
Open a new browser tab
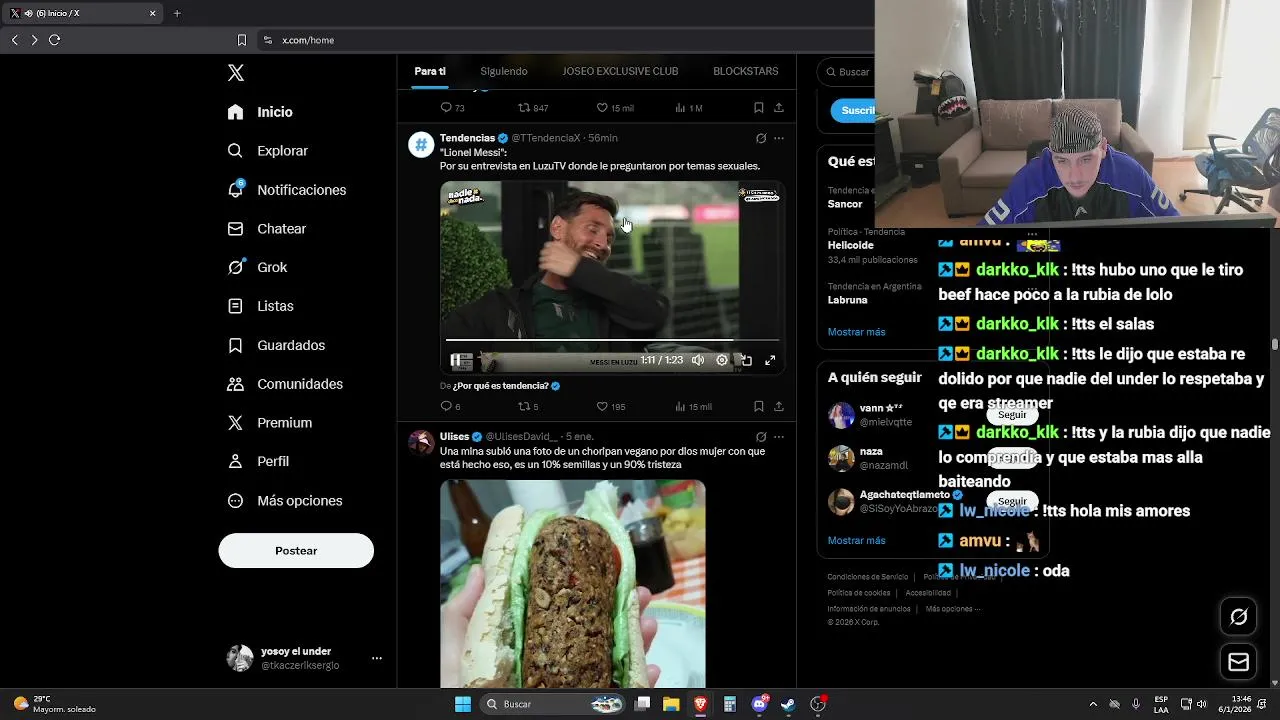(177, 13)
